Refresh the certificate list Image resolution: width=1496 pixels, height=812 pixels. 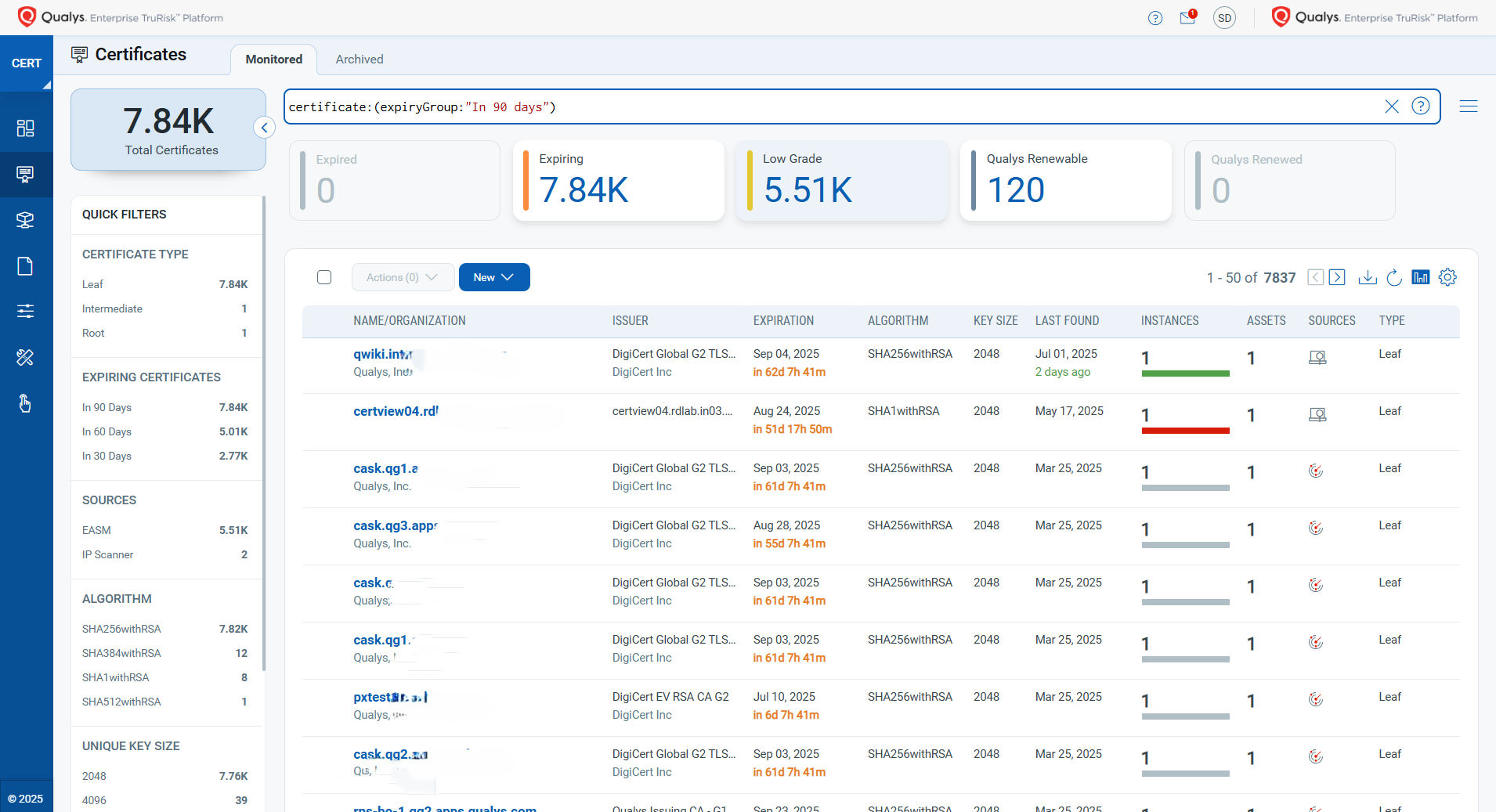click(1394, 277)
